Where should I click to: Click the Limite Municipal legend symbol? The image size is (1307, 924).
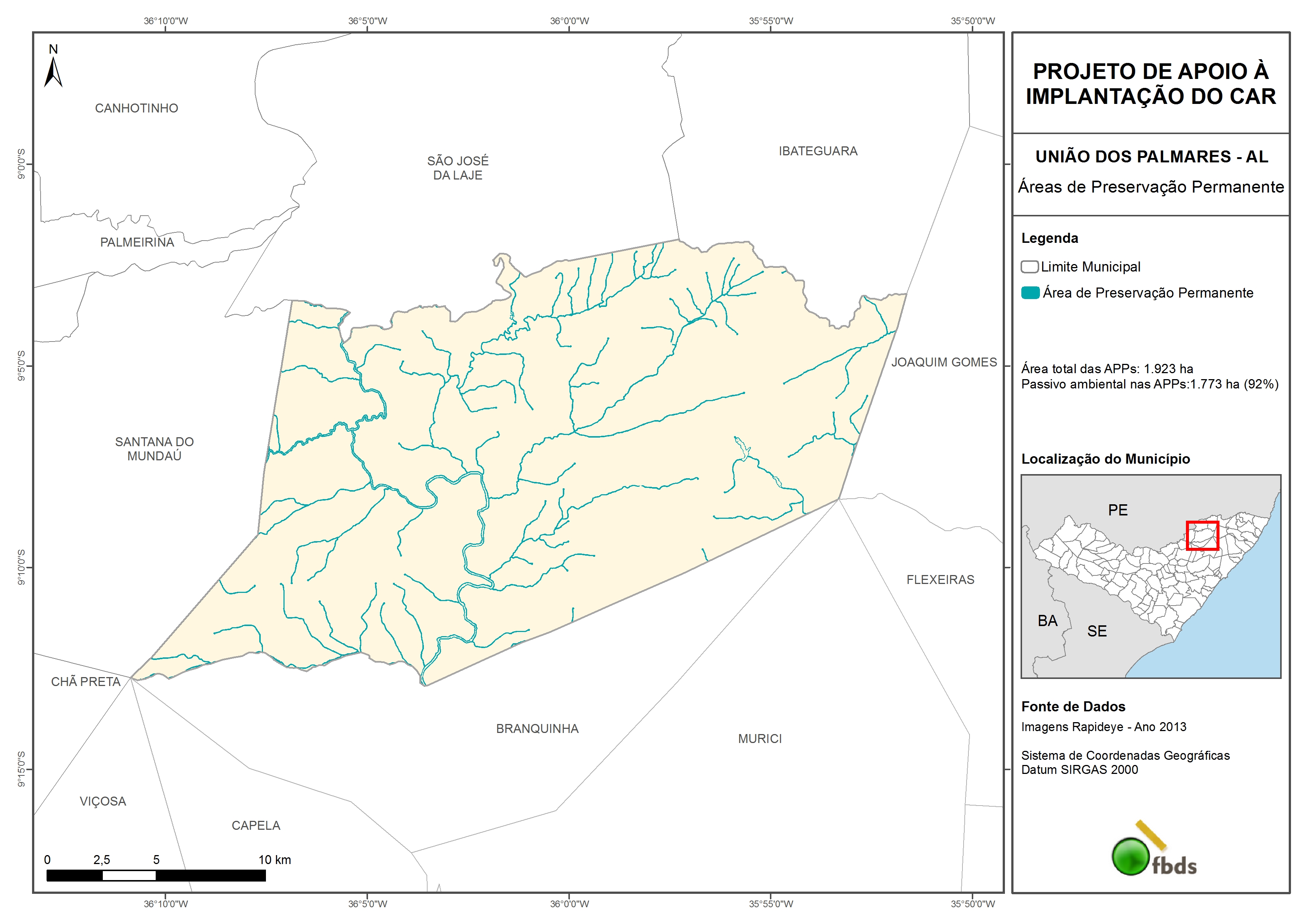1029,267
